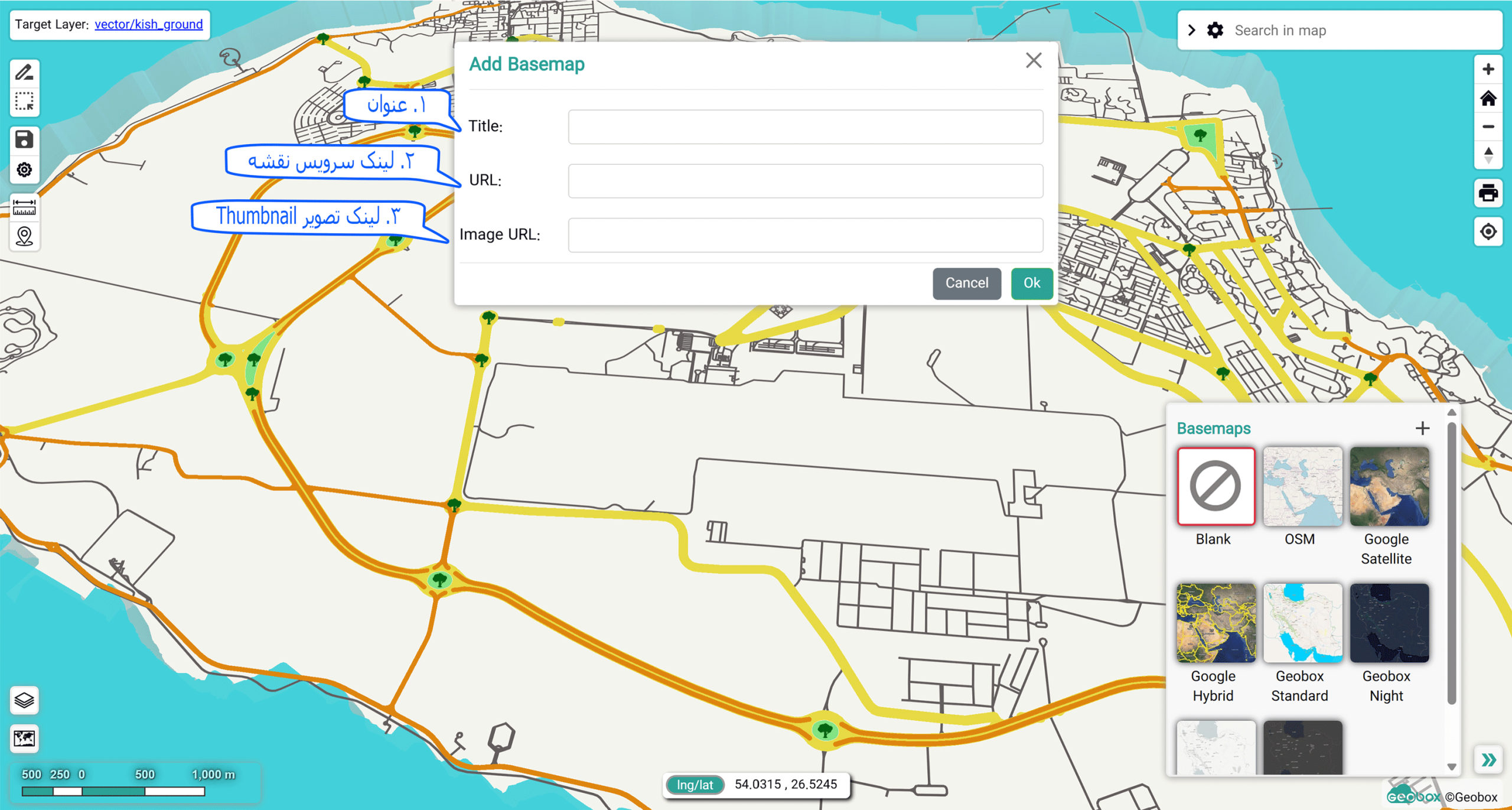Viewport: 1512px width, 810px height.
Task: Open the print map tool
Action: pos(1488,193)
